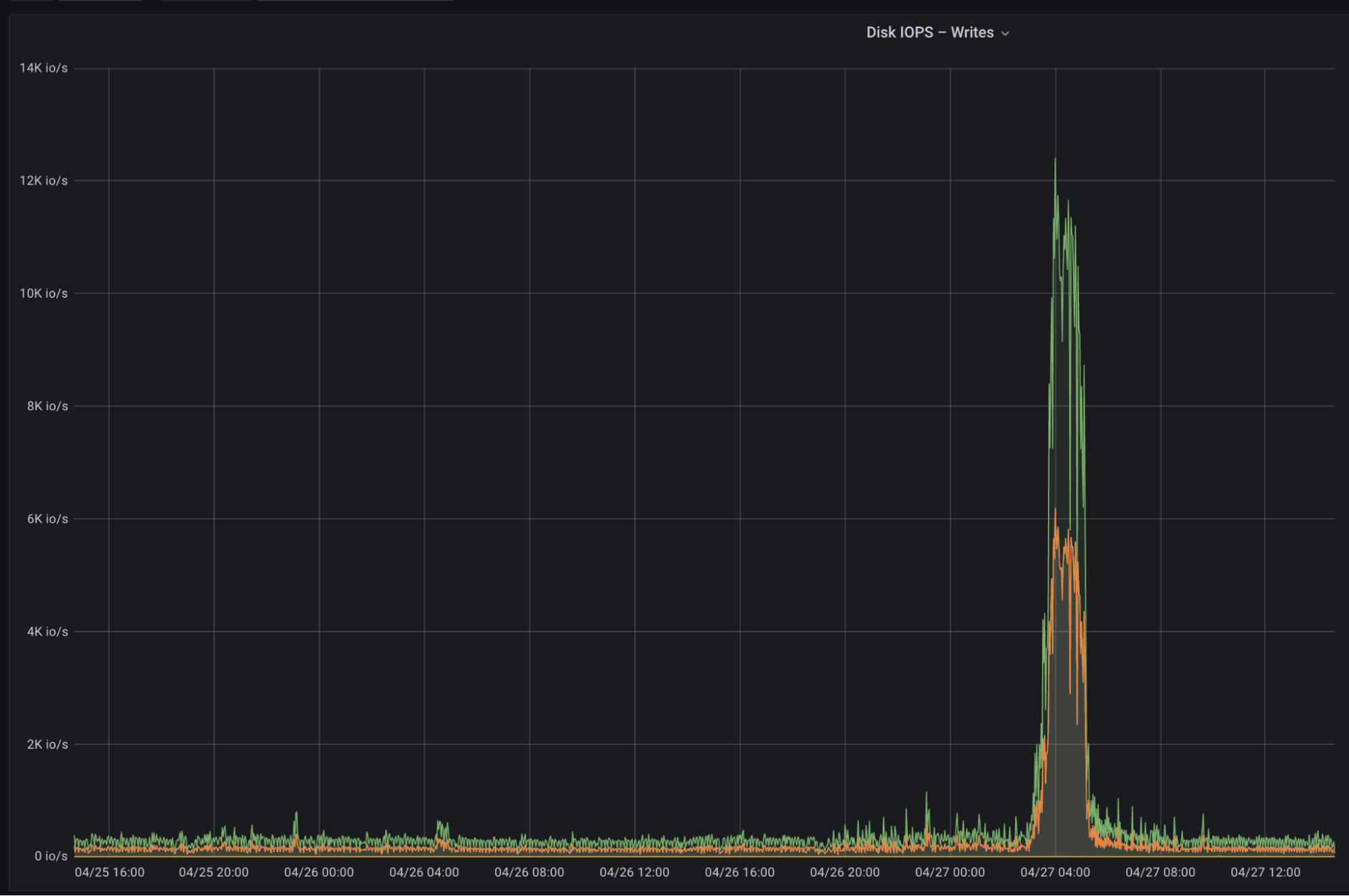The image size is (1349, 896).
Task: Click the 04/26 20:00 time axis label
Action: click(844, 872)
